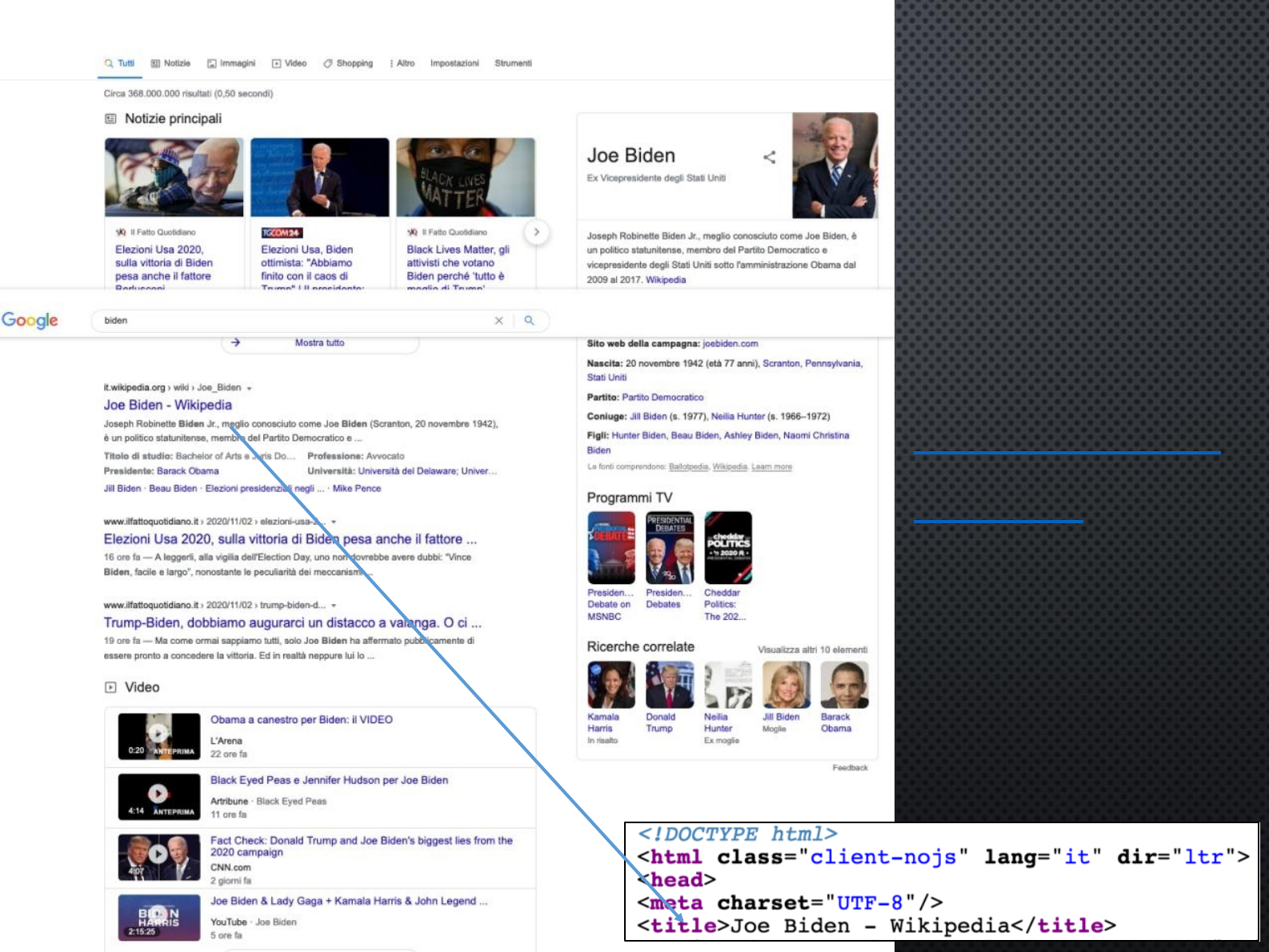
Task: Click the magnifier search button icon
Action: pos(529,320)
